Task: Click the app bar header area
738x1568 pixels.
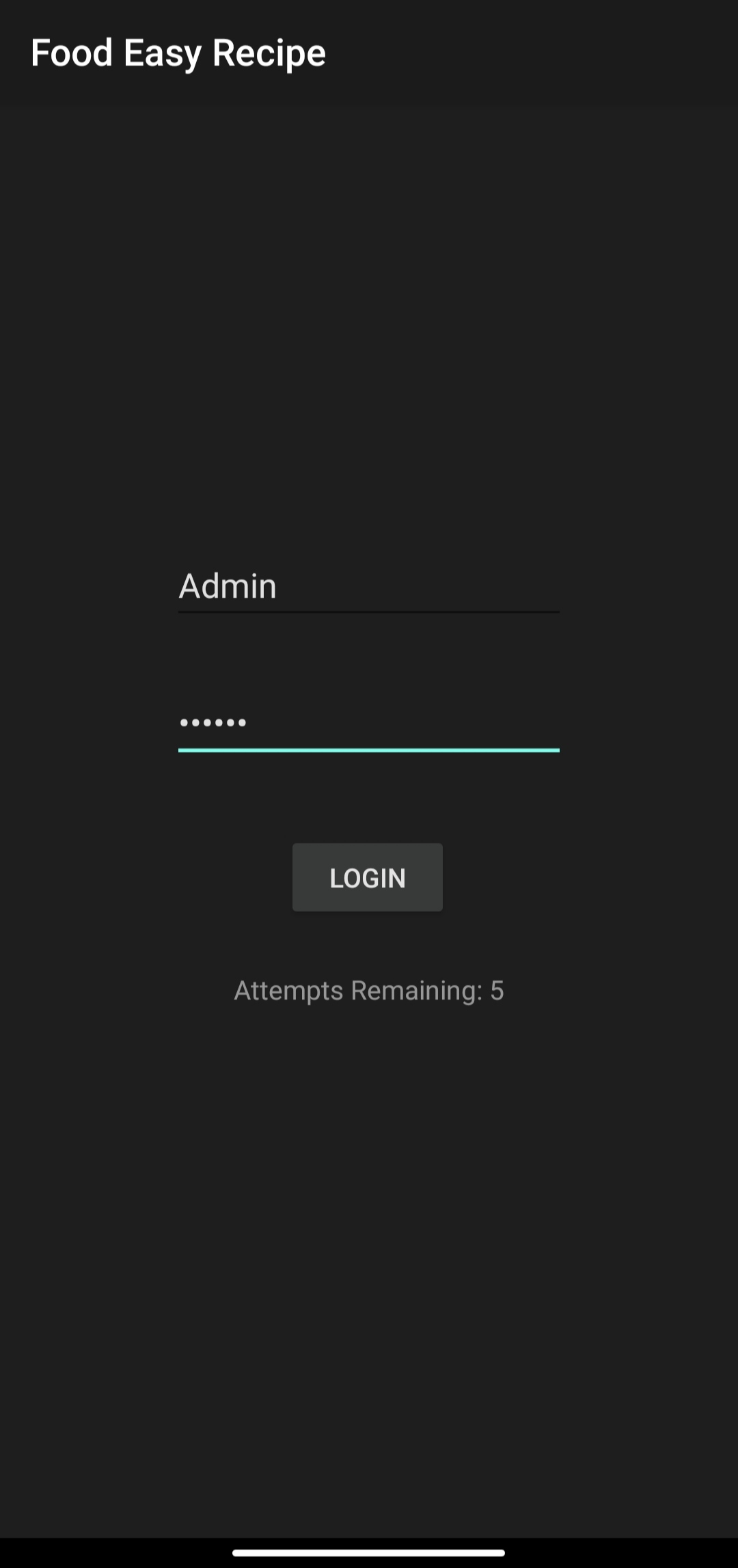Action: point(369,53)
